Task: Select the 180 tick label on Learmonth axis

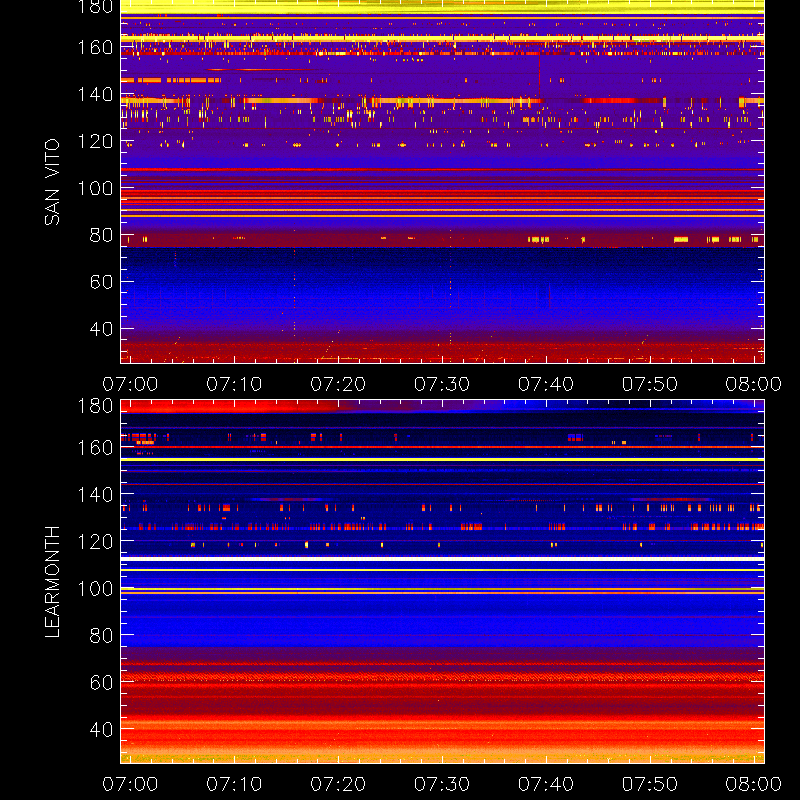Action: pyautogui.click(x=95, y=406)
